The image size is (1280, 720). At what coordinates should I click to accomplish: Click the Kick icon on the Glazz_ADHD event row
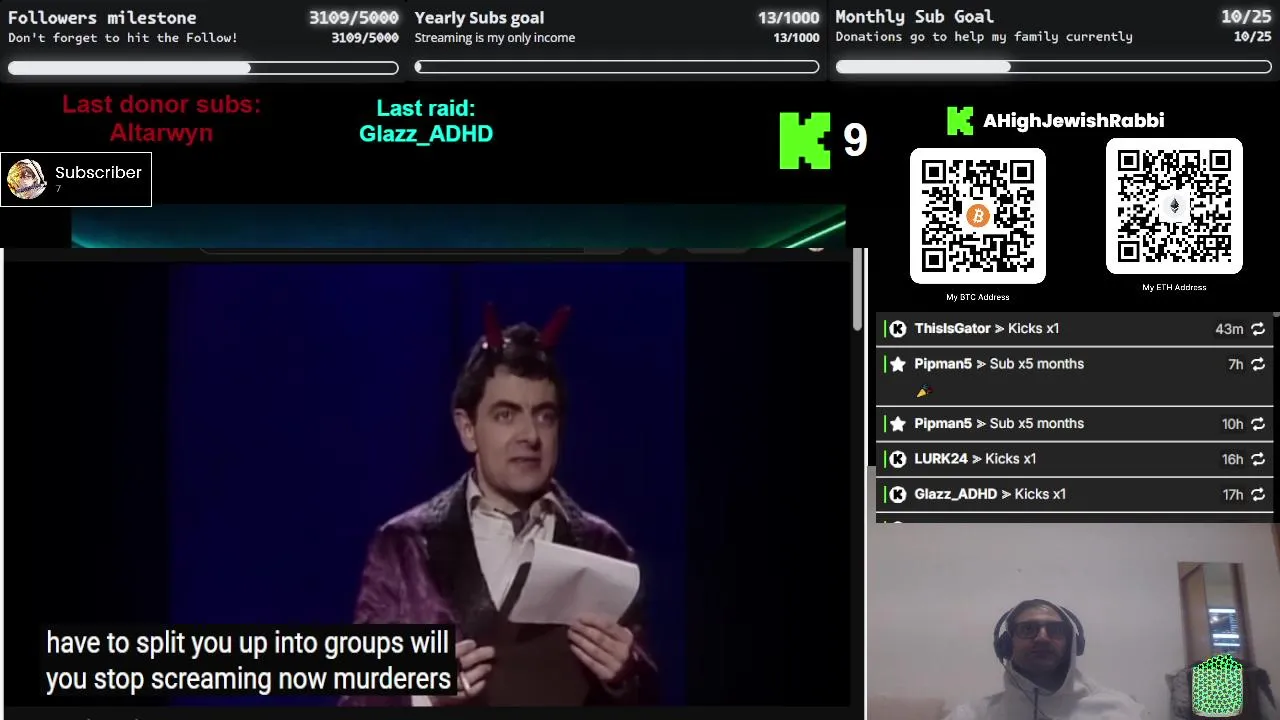pyautogui.click(x=898, y=494)
